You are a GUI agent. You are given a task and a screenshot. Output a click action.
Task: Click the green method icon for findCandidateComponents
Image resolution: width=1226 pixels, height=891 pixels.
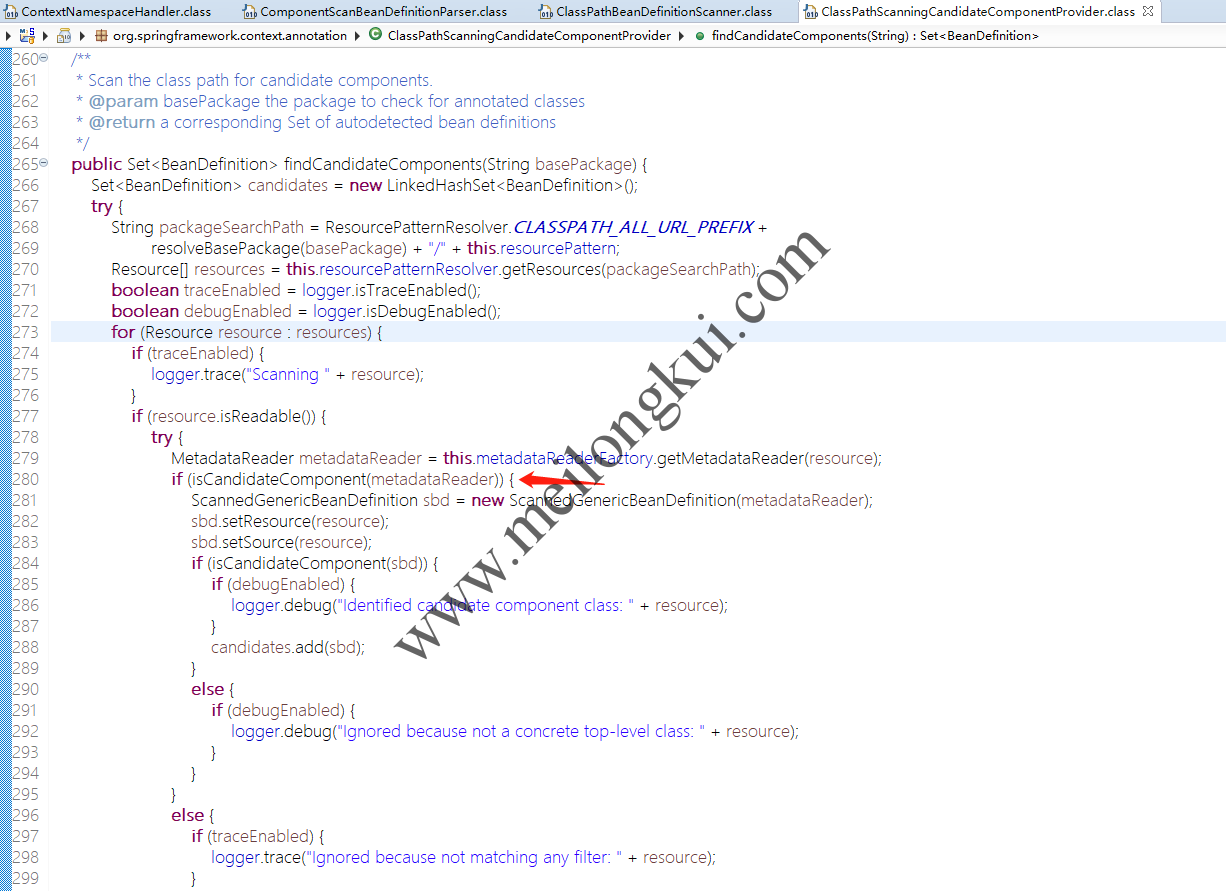click(x=699, y=36)
